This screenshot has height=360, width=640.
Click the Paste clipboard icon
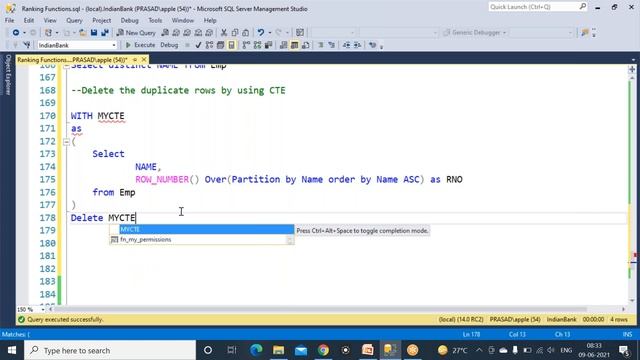246,33
